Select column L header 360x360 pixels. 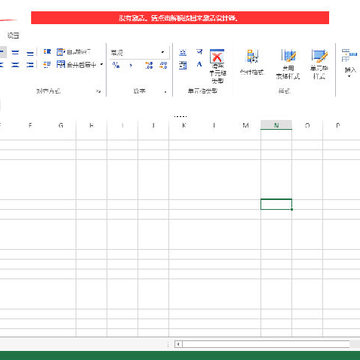214,125
